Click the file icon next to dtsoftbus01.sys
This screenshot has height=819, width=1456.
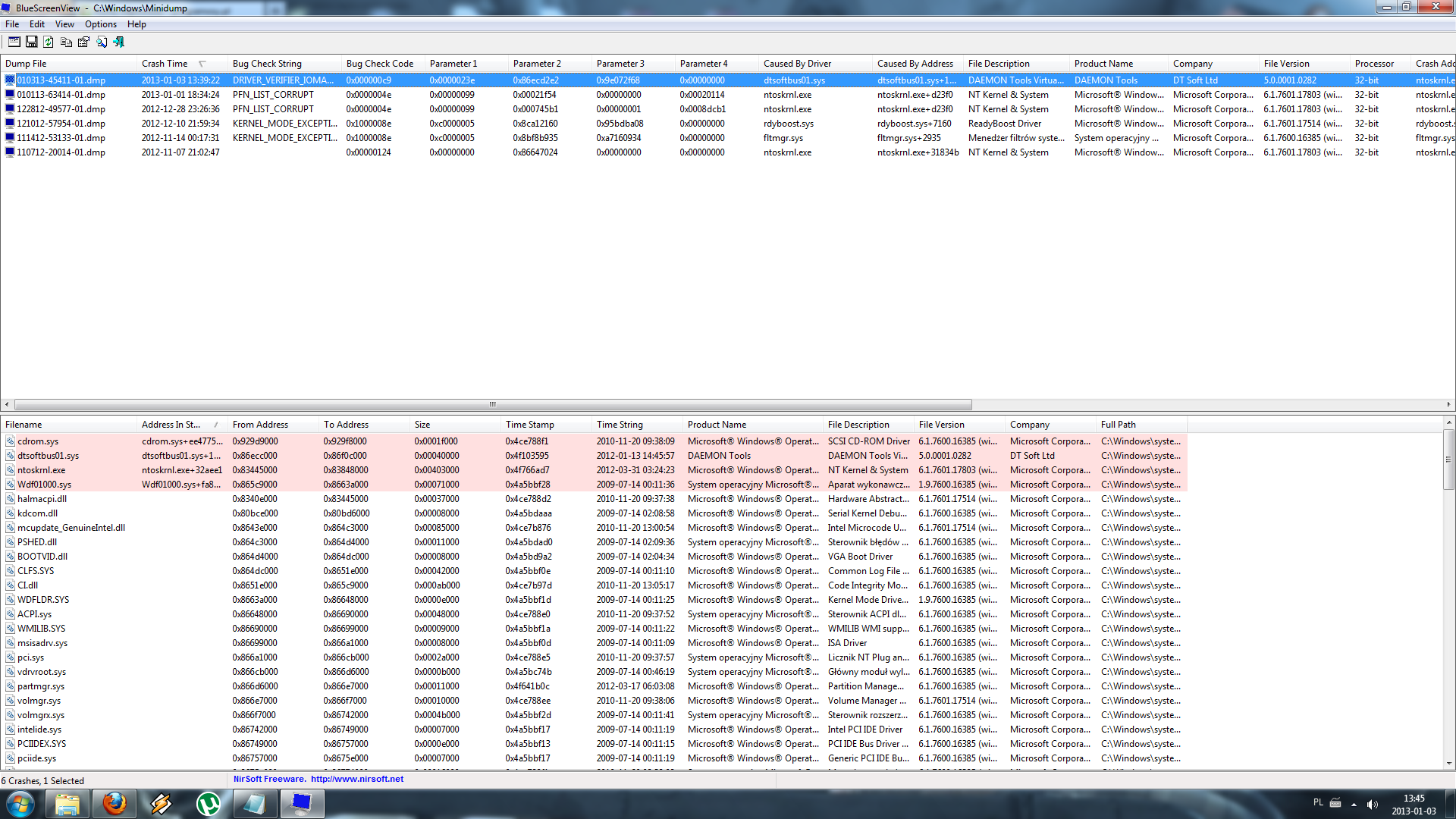tap(11, 456)
